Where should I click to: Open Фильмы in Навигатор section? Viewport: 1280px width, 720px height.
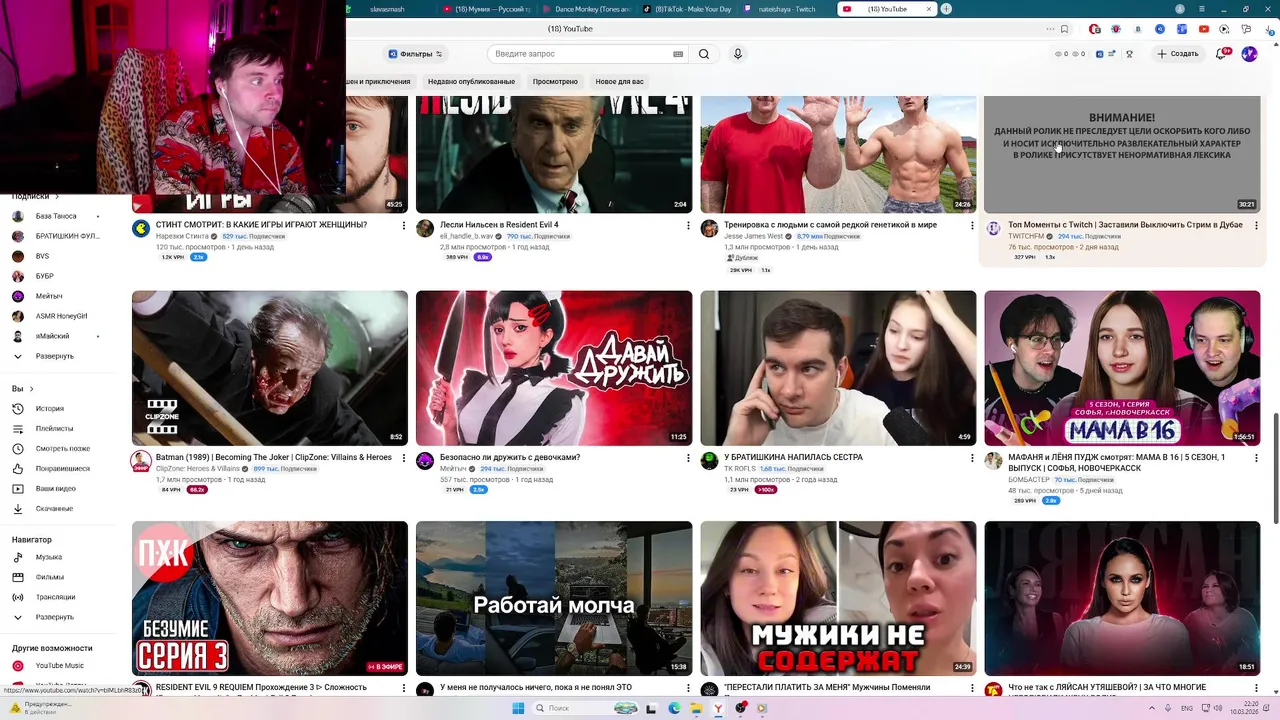(49, 577)
